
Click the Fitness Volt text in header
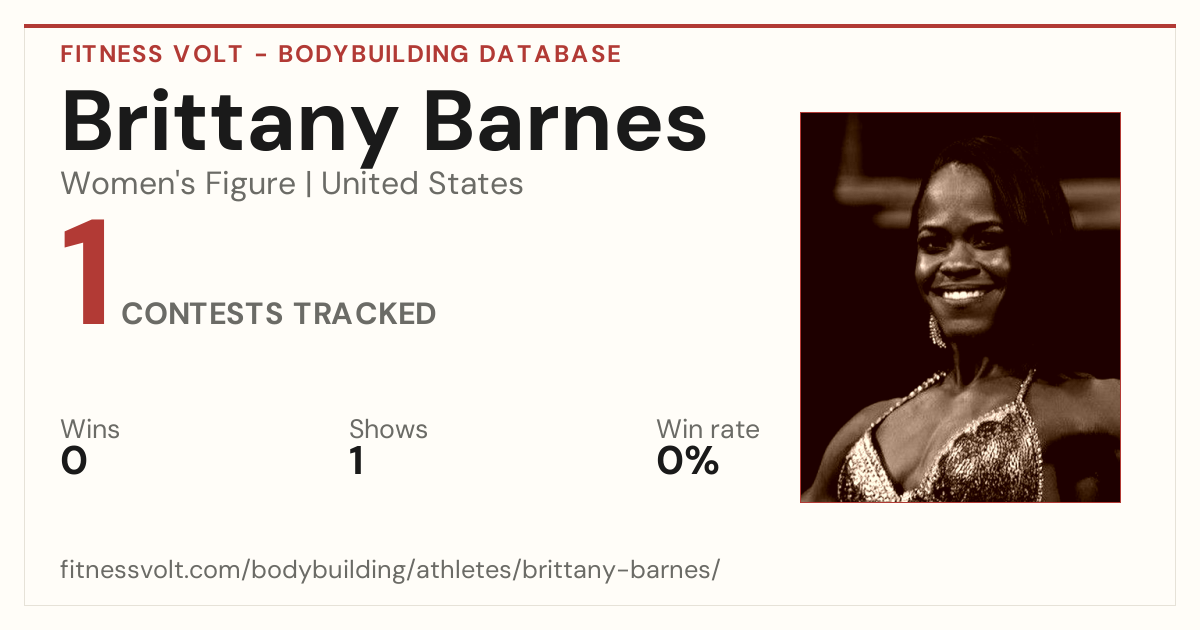[149, 54]
